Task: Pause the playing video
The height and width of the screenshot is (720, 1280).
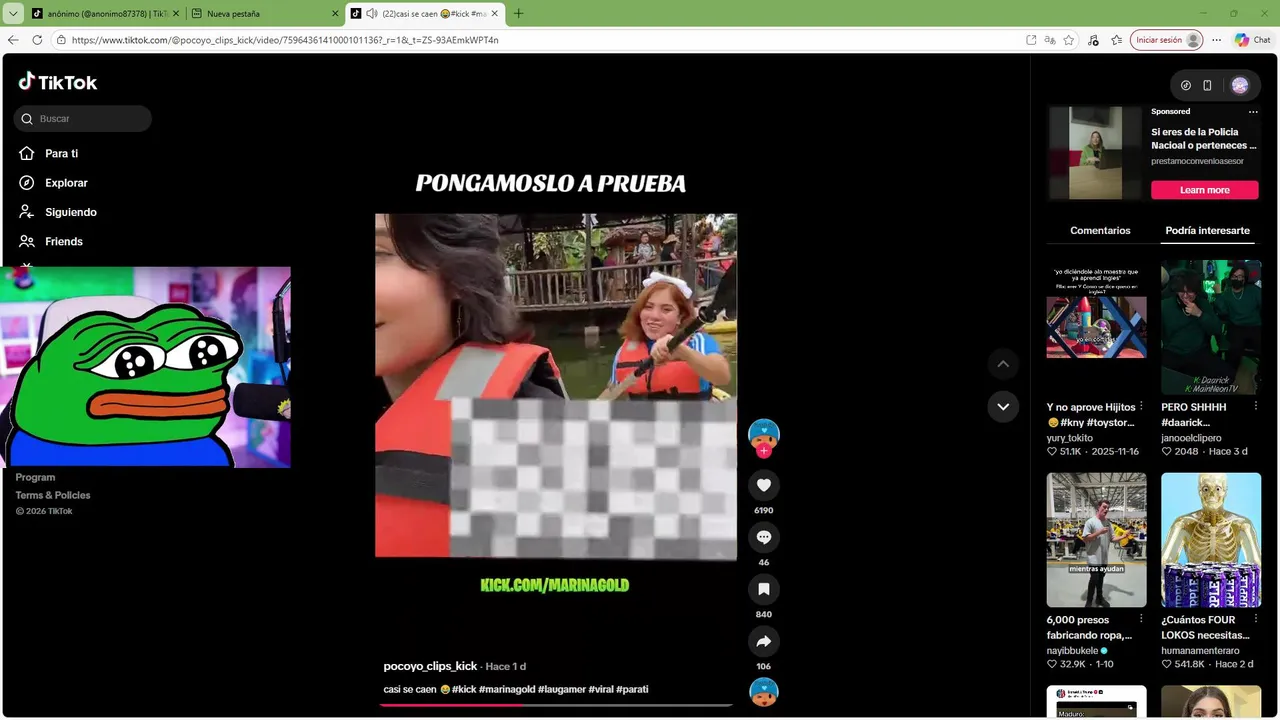Action: [556, 385]
